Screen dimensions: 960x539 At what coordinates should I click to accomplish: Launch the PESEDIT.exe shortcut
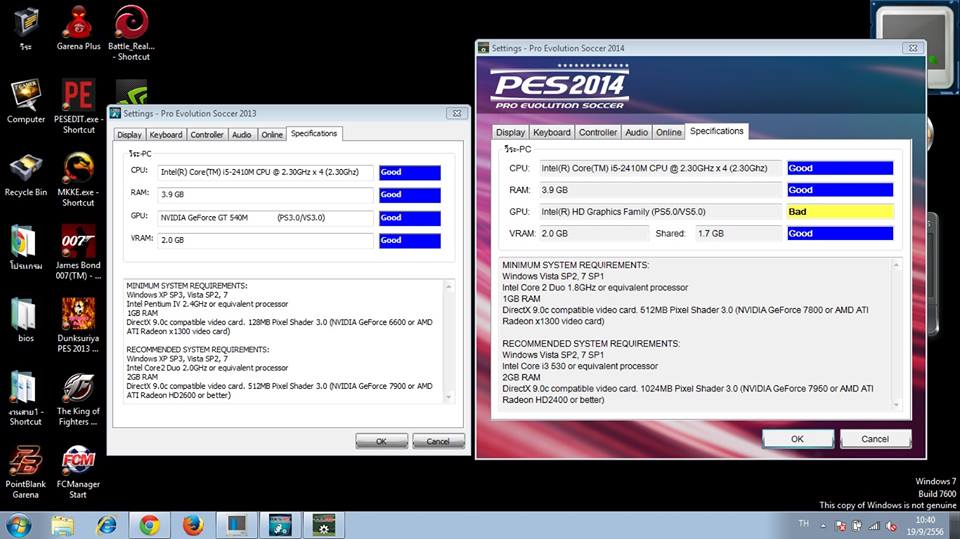point(78,105)
